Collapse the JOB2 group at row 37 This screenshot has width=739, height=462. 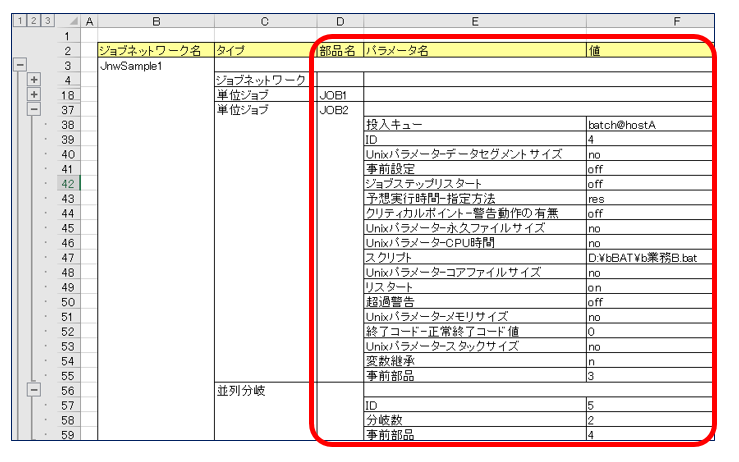point(33,110)
